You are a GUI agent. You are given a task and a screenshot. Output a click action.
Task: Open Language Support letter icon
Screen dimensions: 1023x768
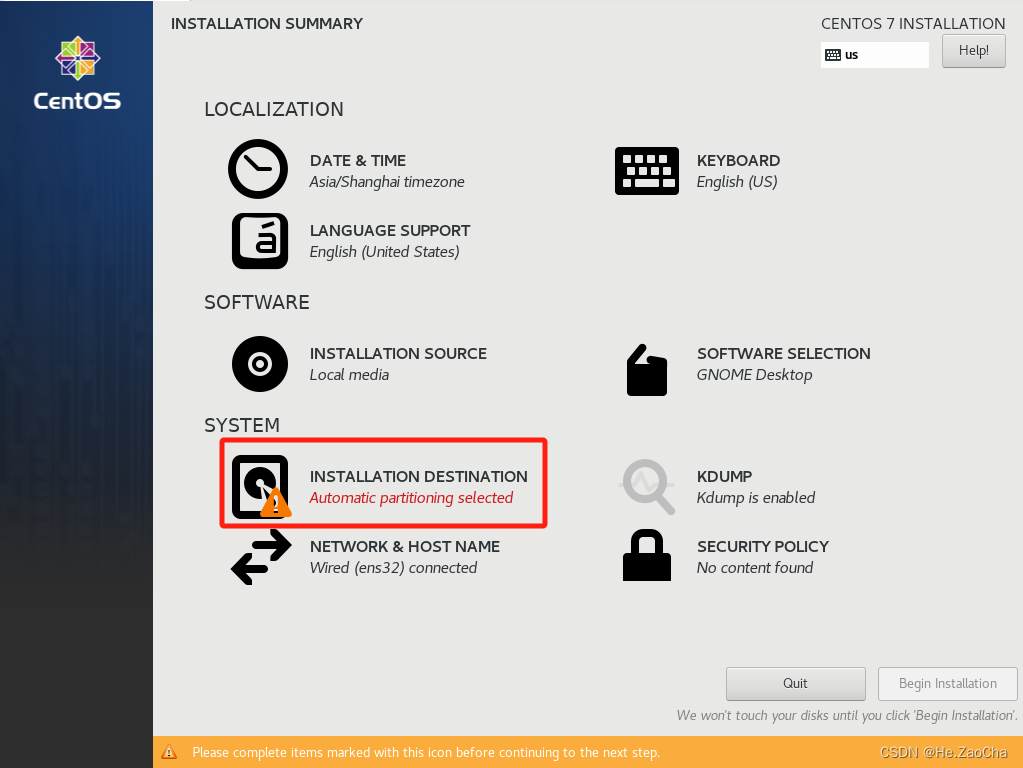pyautogui.click(x=260, y=241)
